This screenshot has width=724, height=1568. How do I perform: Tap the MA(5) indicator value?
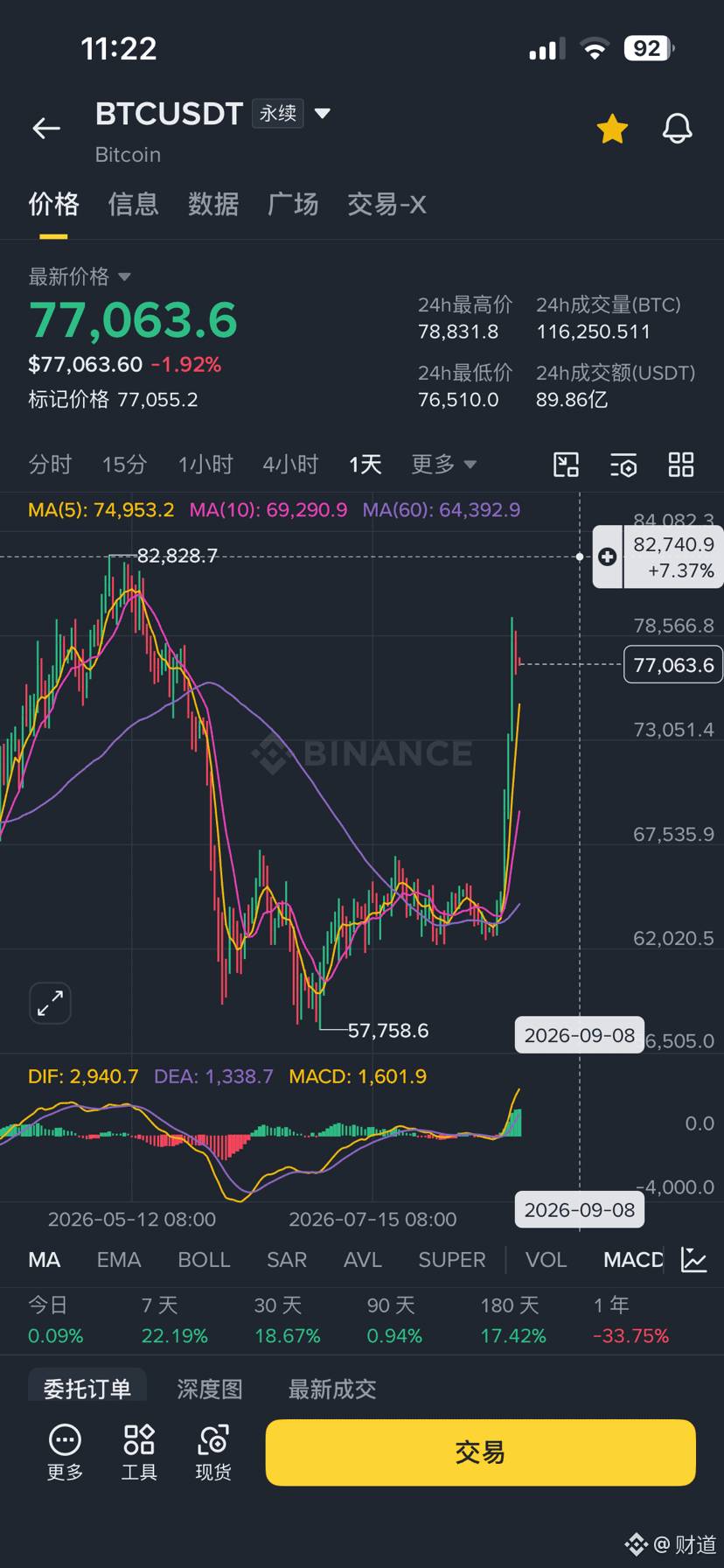pos(101,509)
